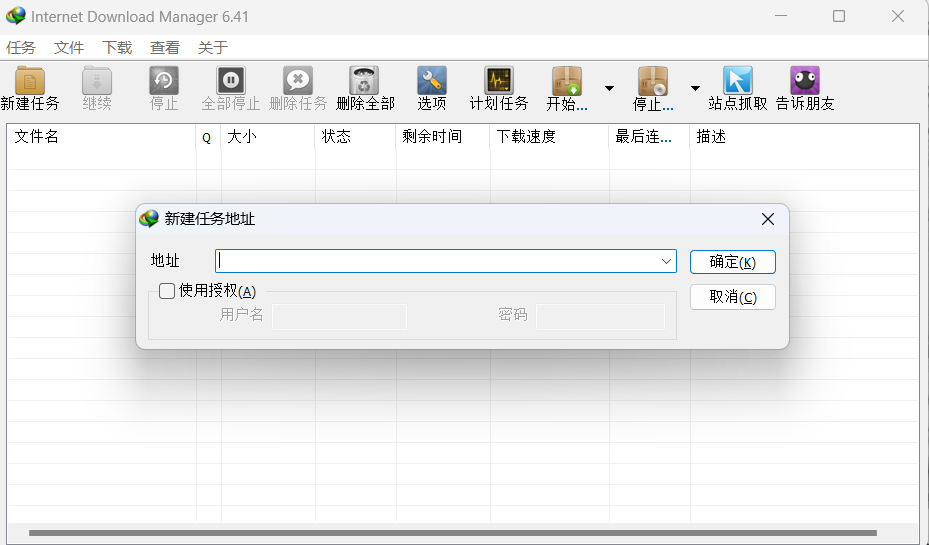
Task: Click the 告诉朋友 tell a friend icon
Action: [x=805, y=81]
